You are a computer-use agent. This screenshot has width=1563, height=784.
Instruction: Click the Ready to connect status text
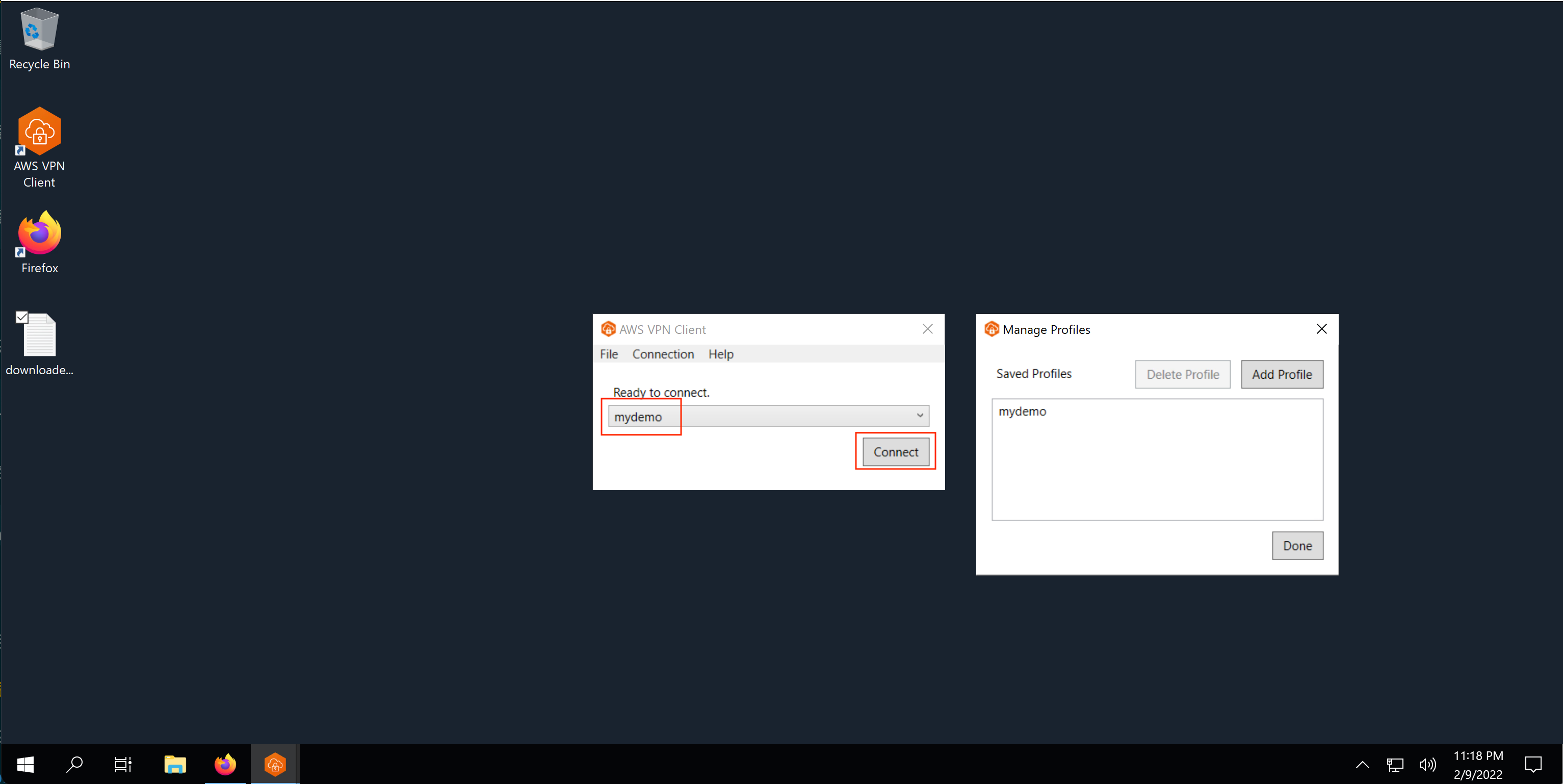click(661, 393)
